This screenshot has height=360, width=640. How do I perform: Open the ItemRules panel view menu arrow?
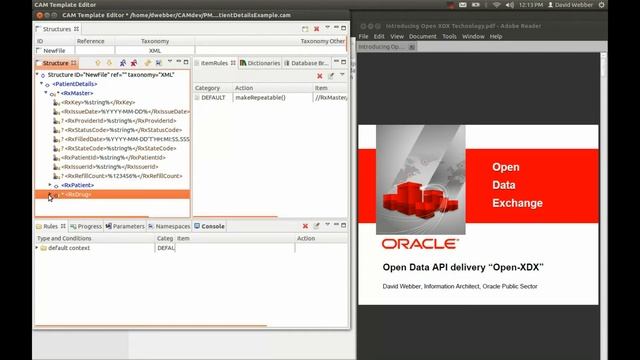pyautogui.click(x=342, y=75)
